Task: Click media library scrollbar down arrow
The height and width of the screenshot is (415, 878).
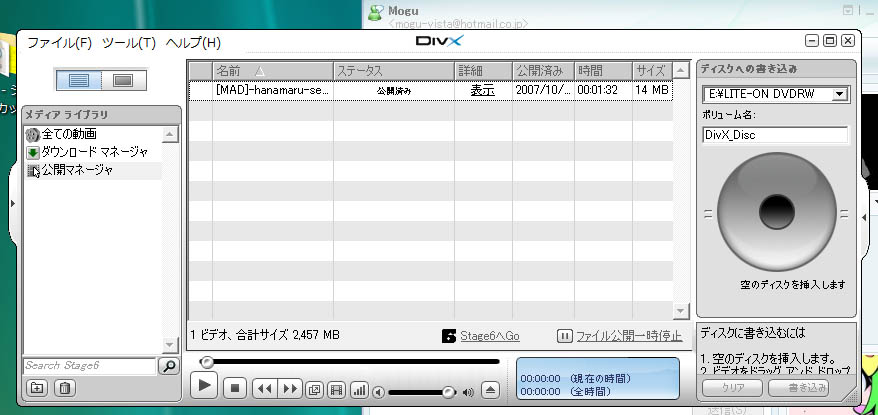Action: pyautogui.click(x=170, y=344)
